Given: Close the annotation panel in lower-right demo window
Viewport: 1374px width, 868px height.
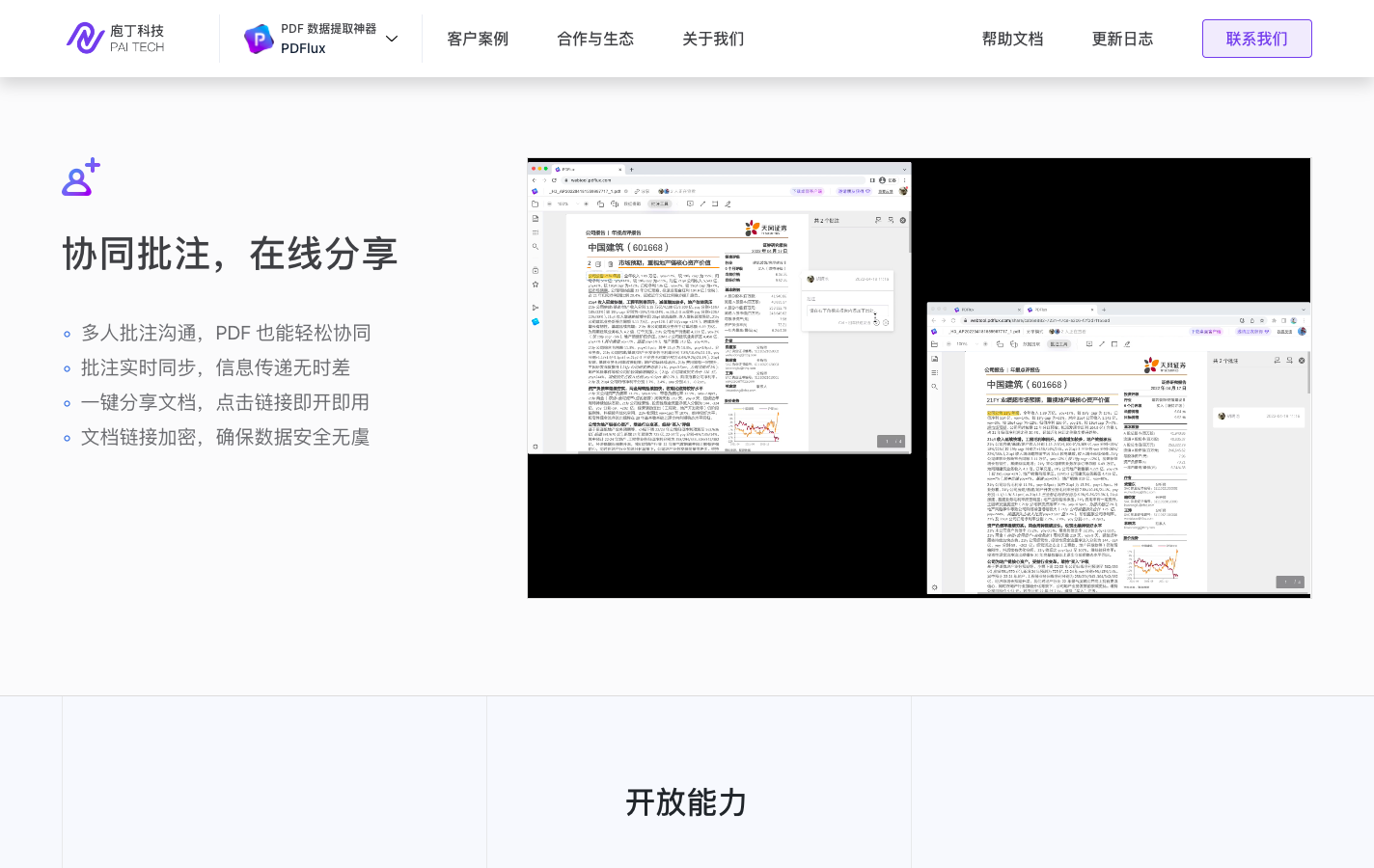Looking at the screenshot, I should pyautogui.click(x=1302, y=360).
